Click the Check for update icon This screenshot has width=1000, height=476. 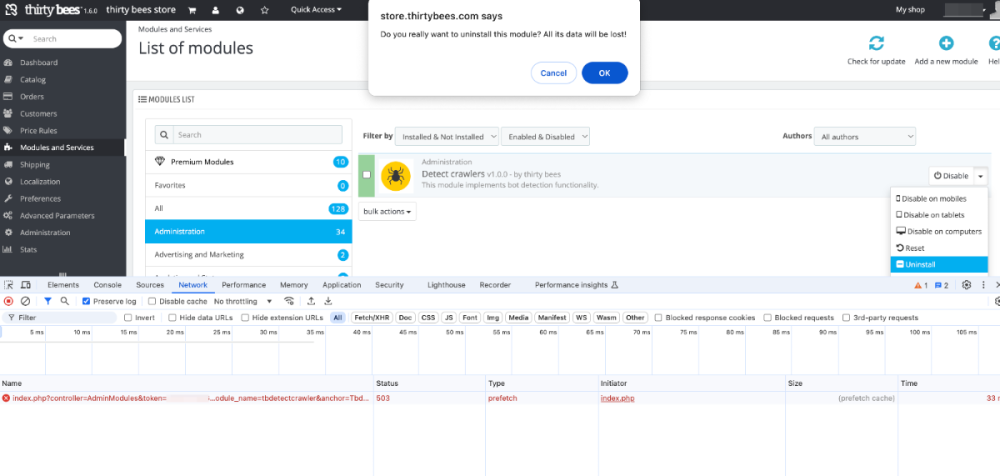876,44
